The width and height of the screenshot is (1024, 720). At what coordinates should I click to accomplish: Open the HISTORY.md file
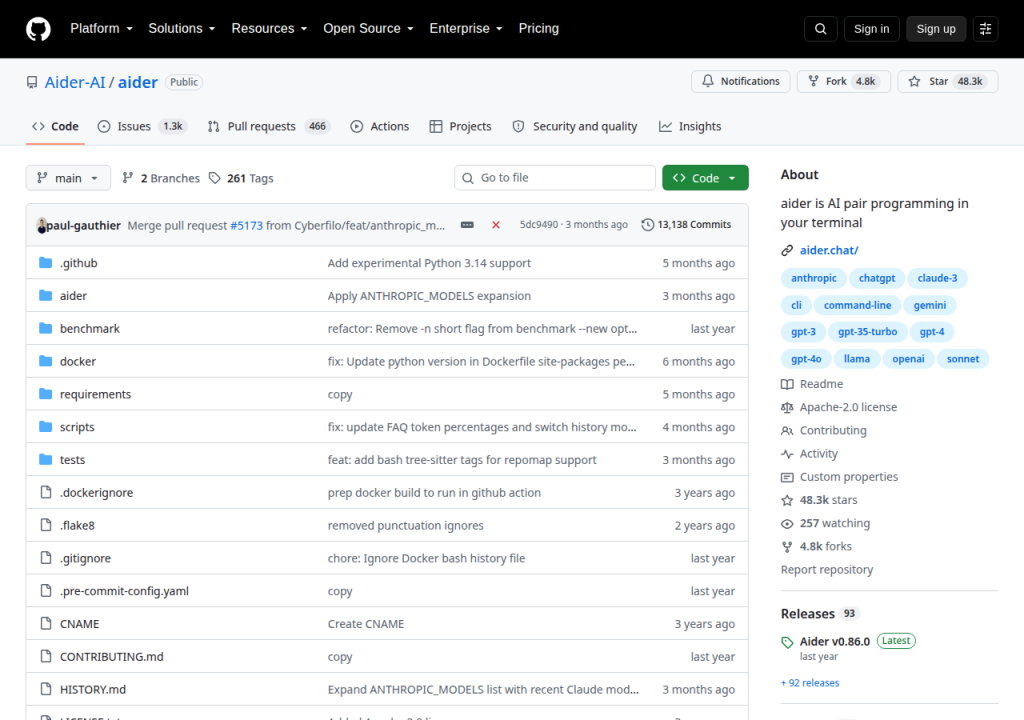pyautogui.click(x=93, y=689)
